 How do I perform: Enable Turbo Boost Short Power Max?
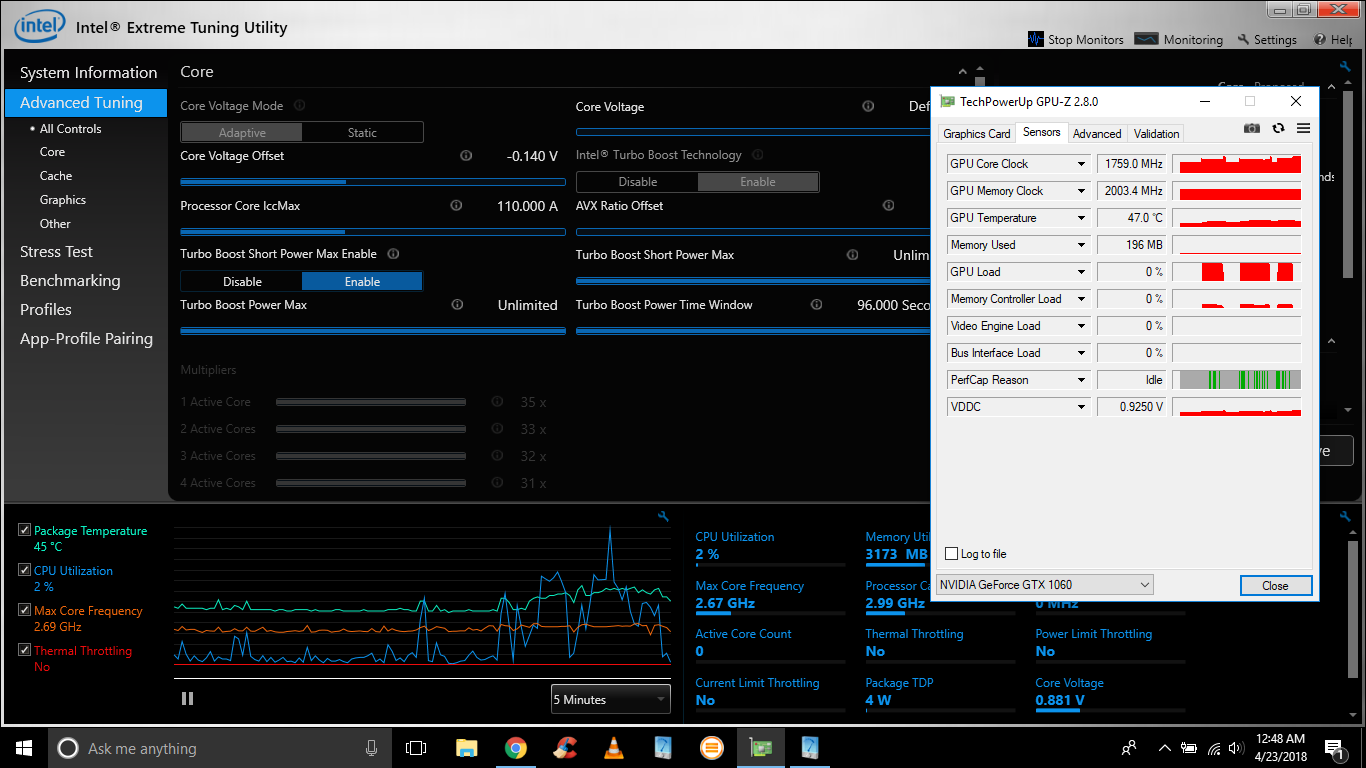tap(362, 281)
